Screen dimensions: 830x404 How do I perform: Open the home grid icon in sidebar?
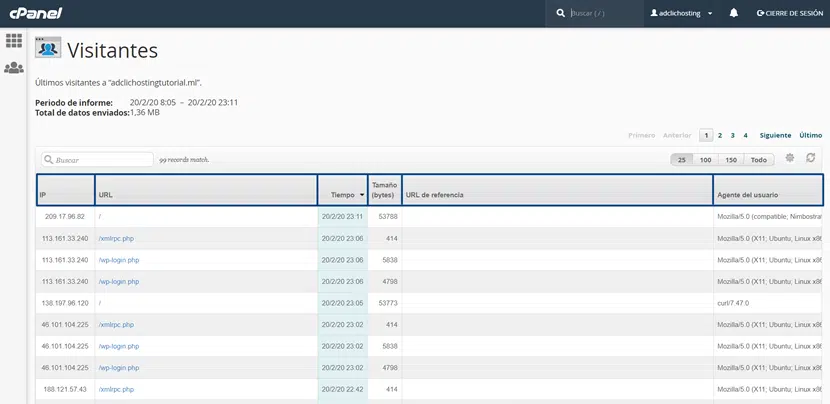pyautogui.click(x=14, y=41)
